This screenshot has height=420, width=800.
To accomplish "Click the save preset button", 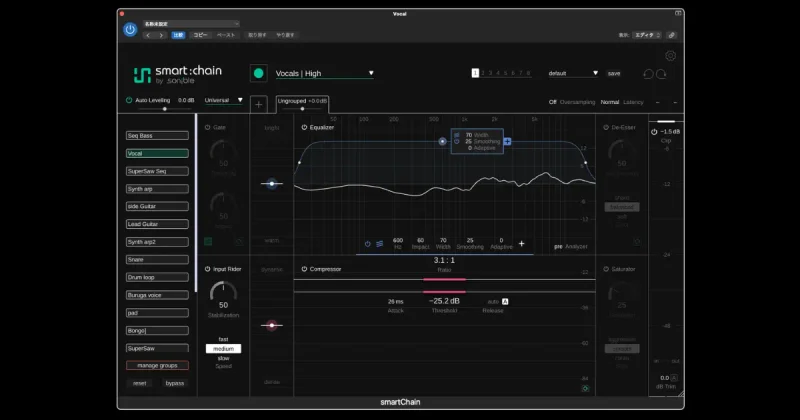I will [x=614, y=73].
